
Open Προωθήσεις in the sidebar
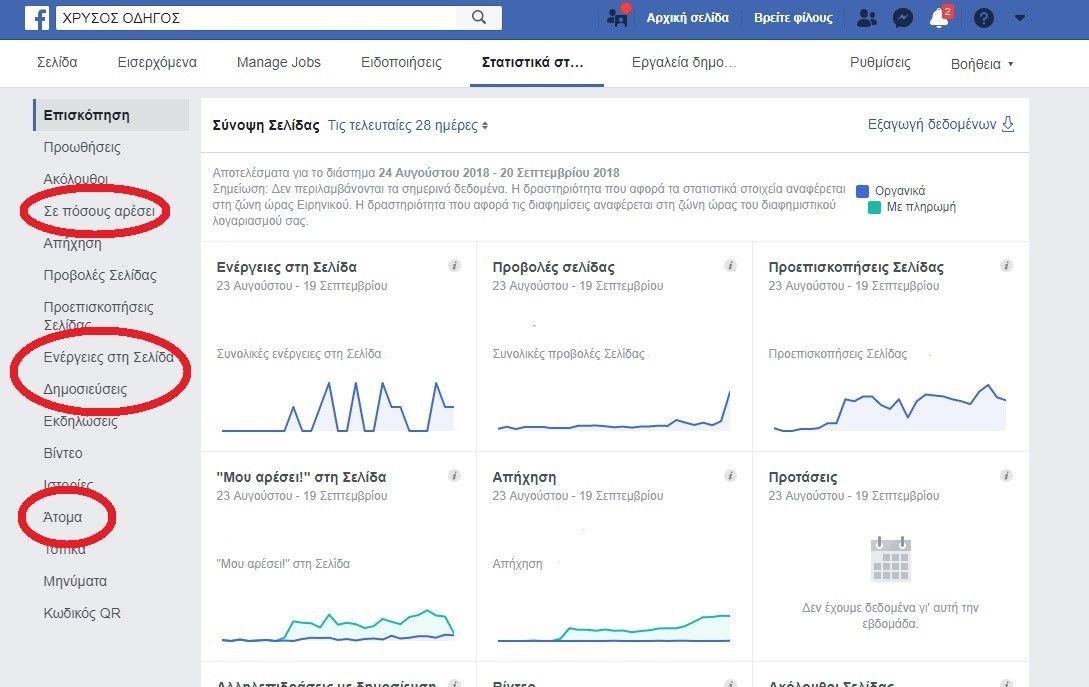(x=82, y=147)
